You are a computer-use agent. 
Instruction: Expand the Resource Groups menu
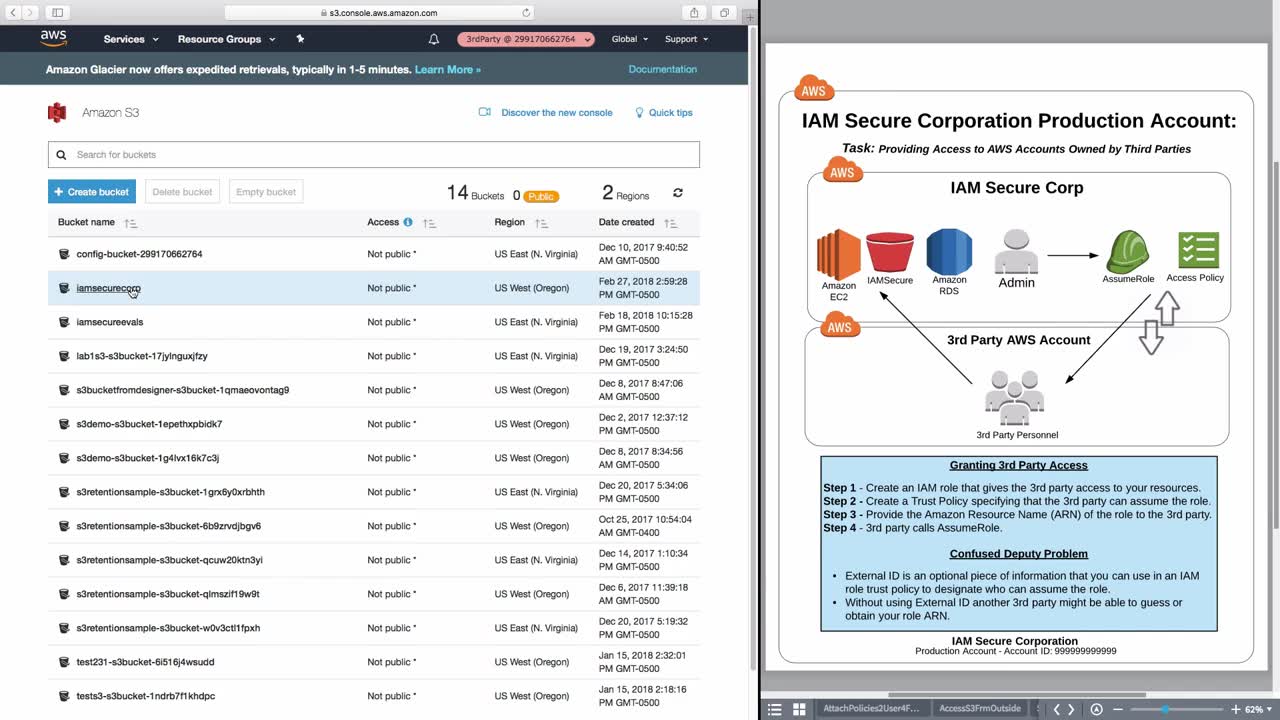(x=226, y=39)
